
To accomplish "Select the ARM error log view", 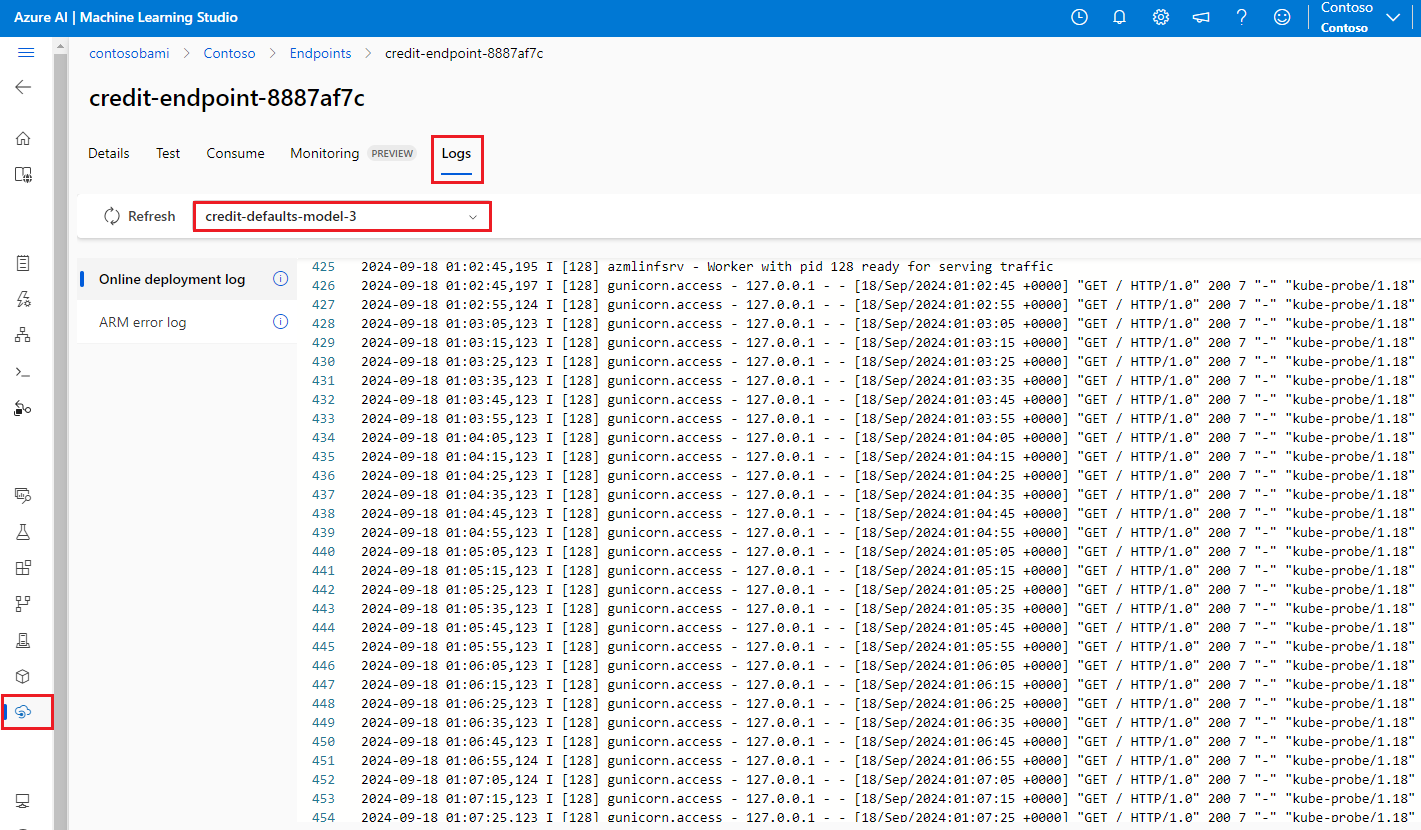I will click(x=143, y=322).
